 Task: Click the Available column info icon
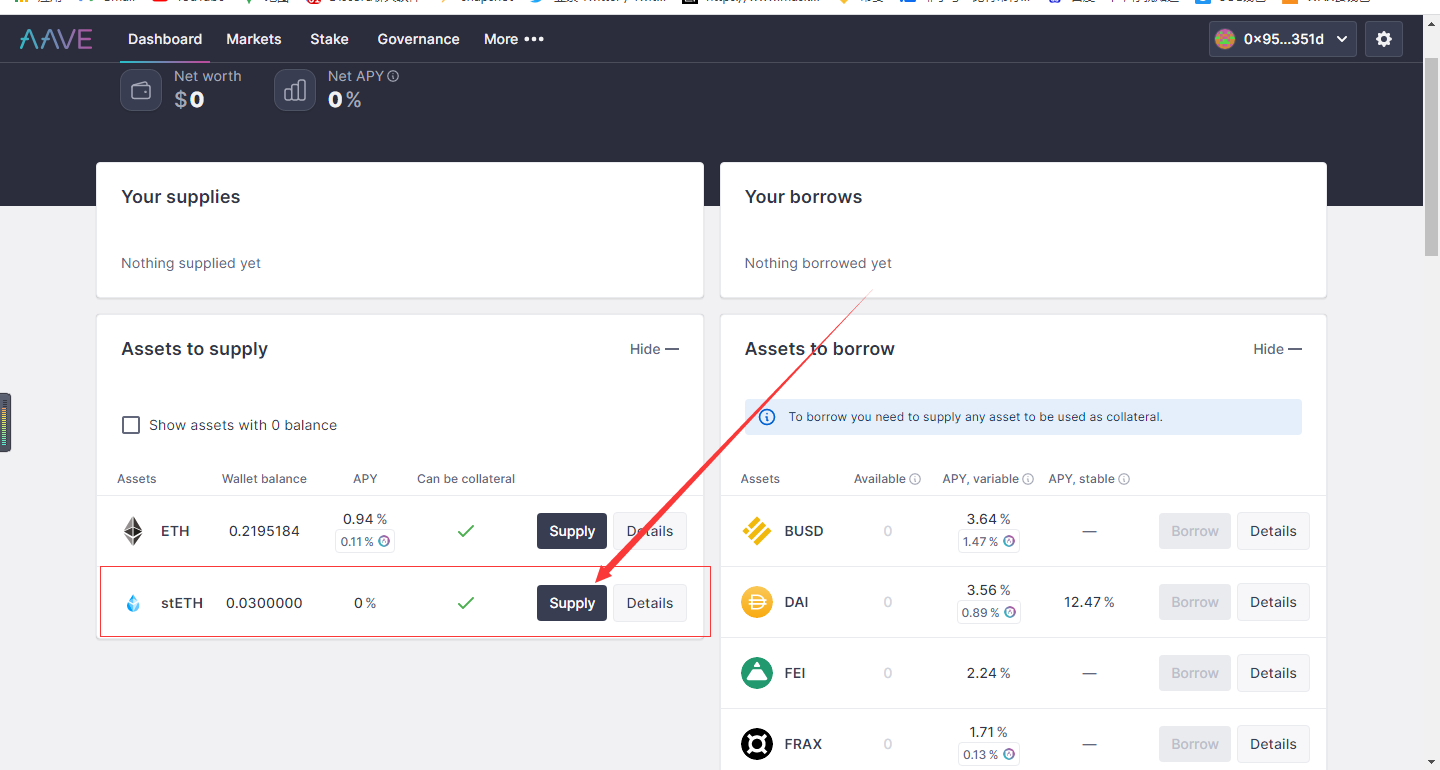(x=915, y=479)
